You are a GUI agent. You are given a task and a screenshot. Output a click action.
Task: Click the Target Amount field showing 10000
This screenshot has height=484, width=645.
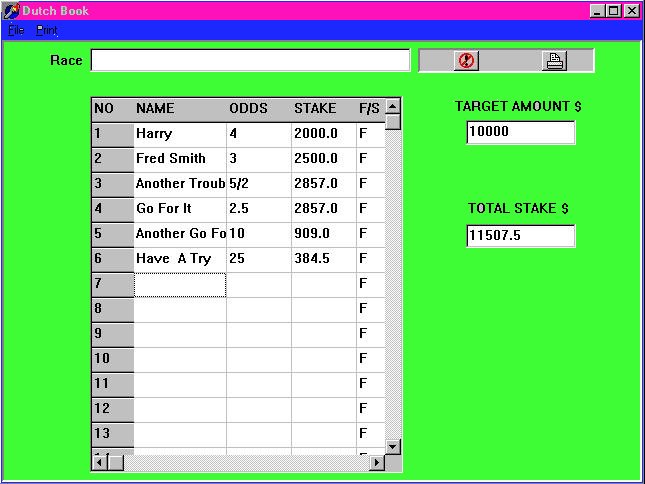coord(520,132)
